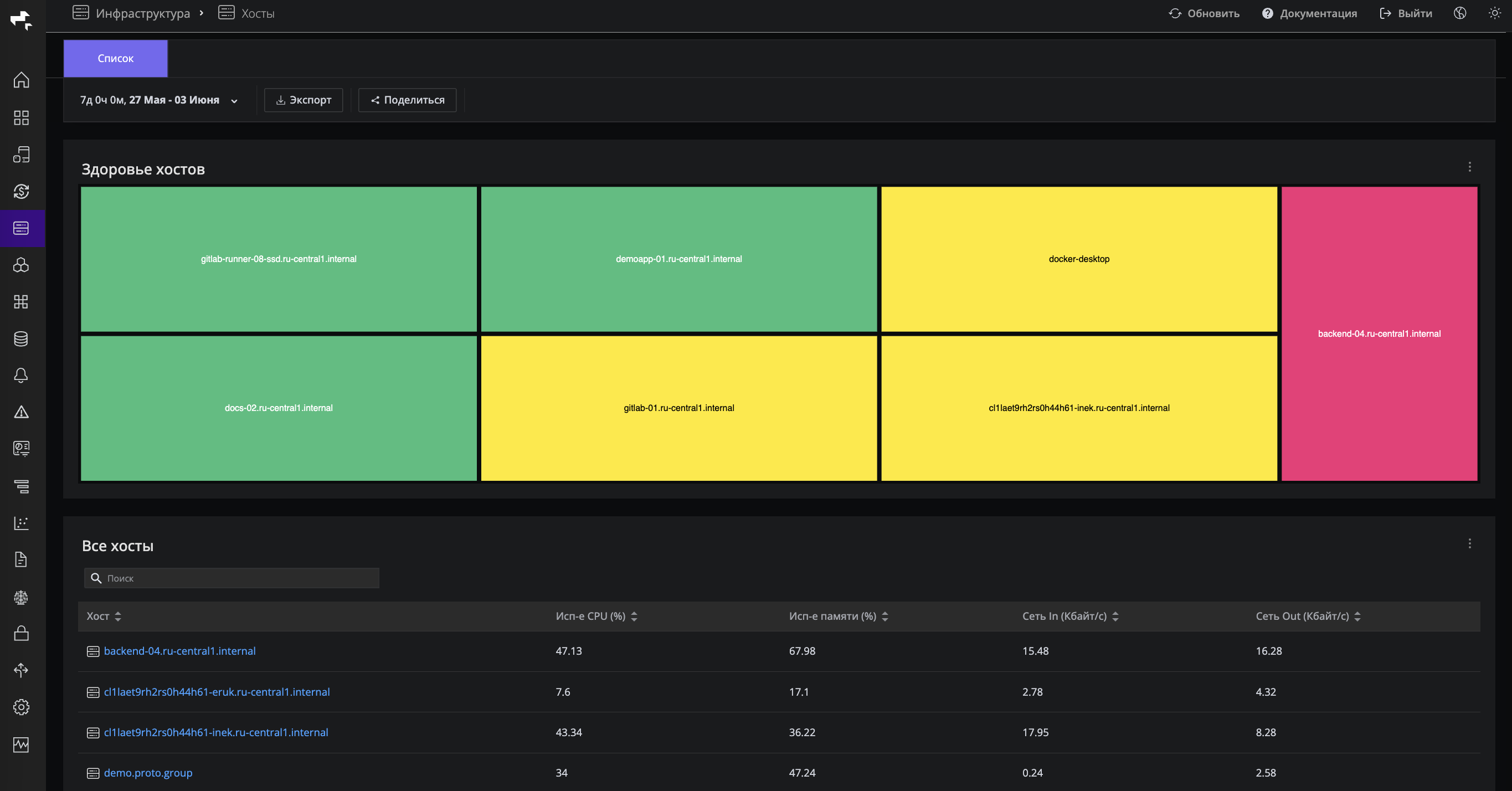Image resolution: width=1512 pixels, height=791 pixels.
Task: Expand the 7д date range dropdown
Action: tap(159, 100)
